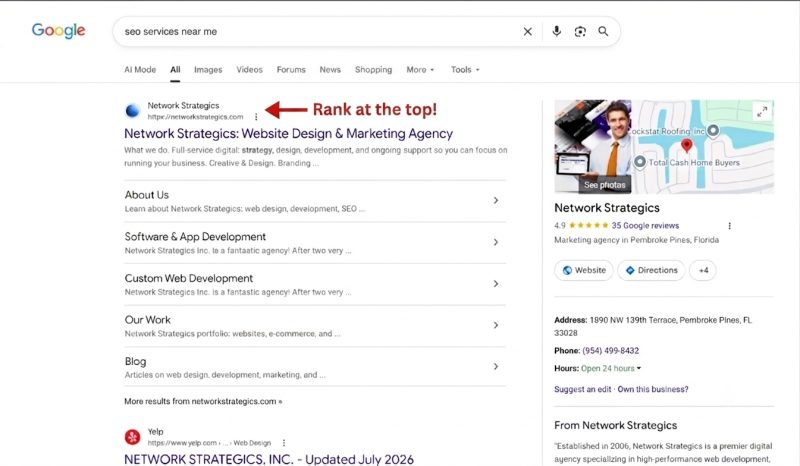The height and width of the screenshot is (466, 800).
Task: Open the About Us sitelink title
Action: pyautogui.click(x=146, y=195)
